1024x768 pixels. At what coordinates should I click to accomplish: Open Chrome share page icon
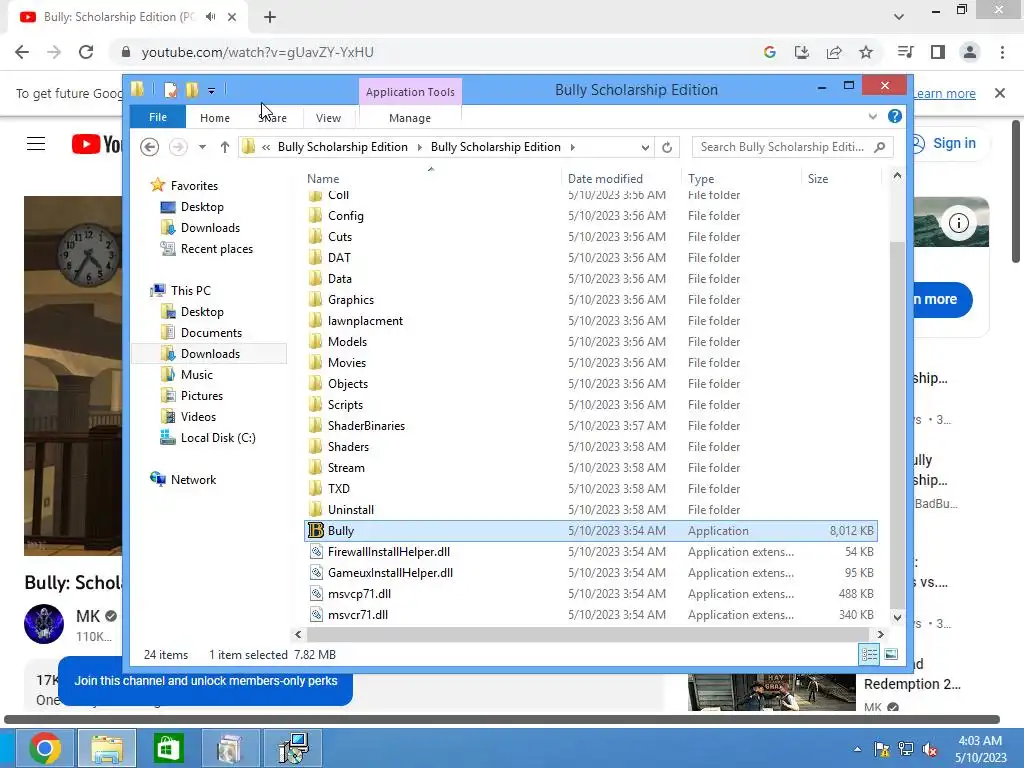point(834,52)
